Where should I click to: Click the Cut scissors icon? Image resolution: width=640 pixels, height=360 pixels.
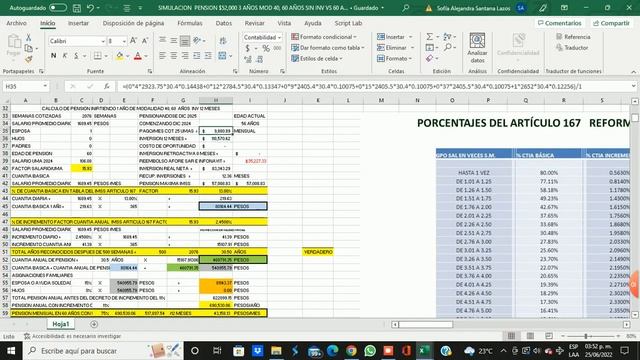pos(29,38)
